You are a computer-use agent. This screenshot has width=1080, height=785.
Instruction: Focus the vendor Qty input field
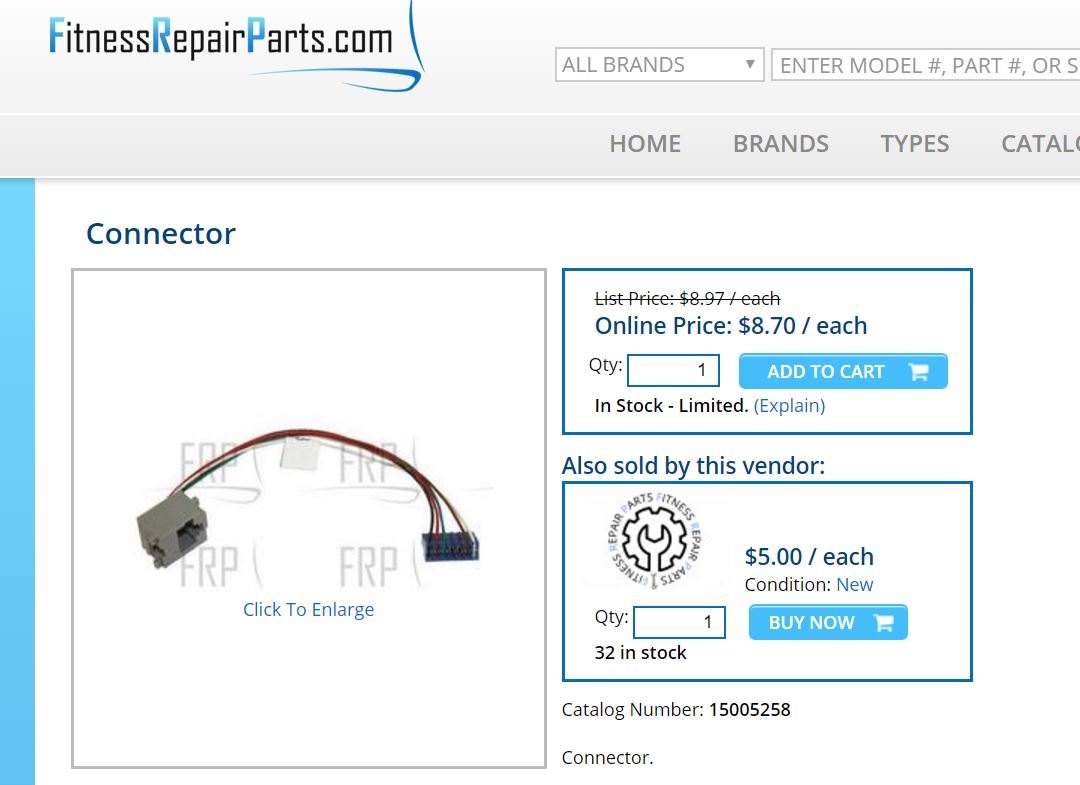679,622
